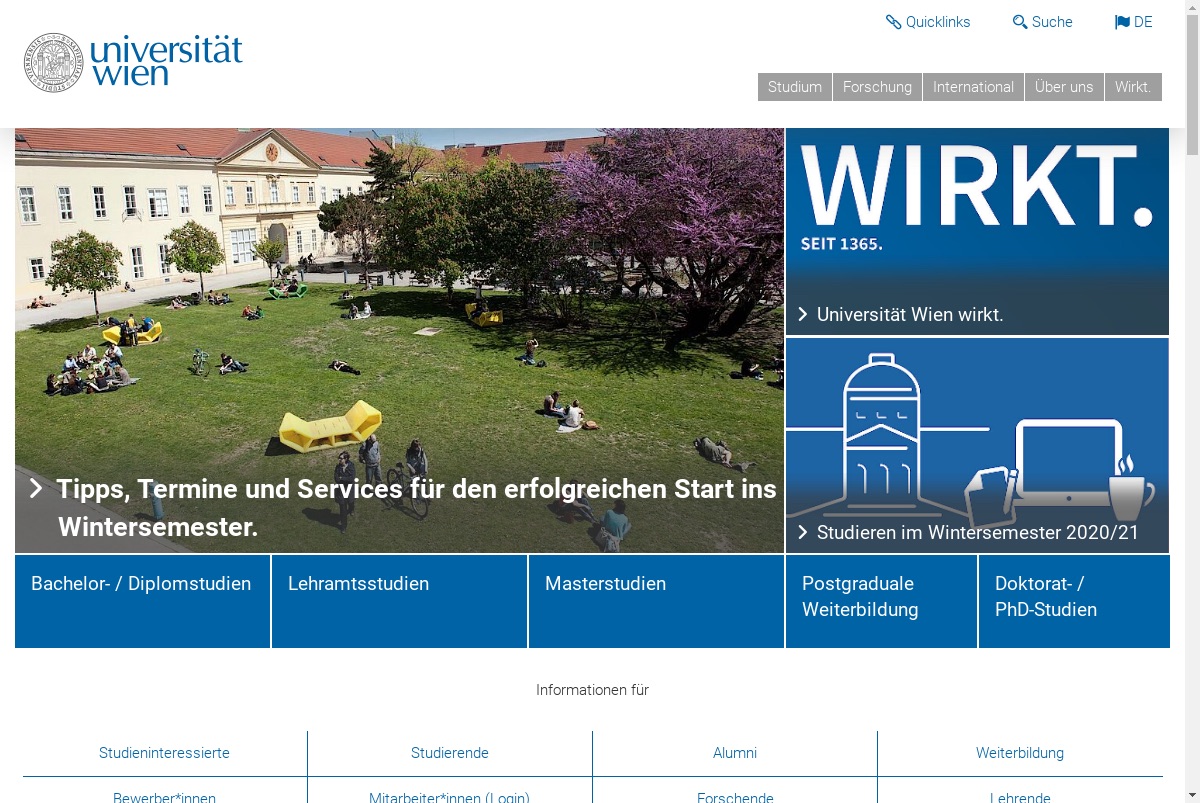Screen dimensions: 1200x803
Task: Click the chevron before Tipps, Termine
Action: click(36, 488)
